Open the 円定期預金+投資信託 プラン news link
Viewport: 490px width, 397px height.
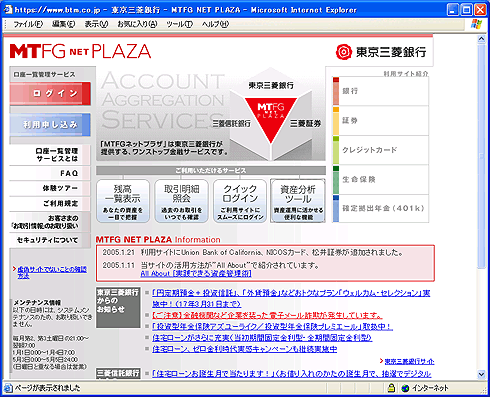pyautogui.click(x=291, y=298)
